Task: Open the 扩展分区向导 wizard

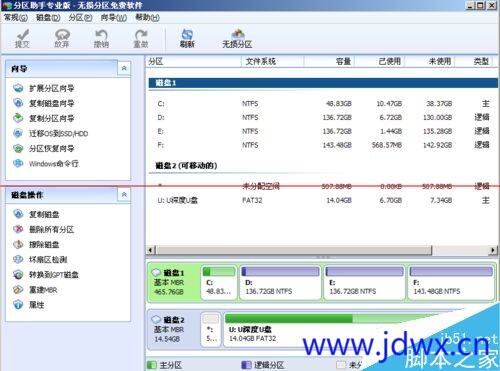Action: tap(44, 88)
